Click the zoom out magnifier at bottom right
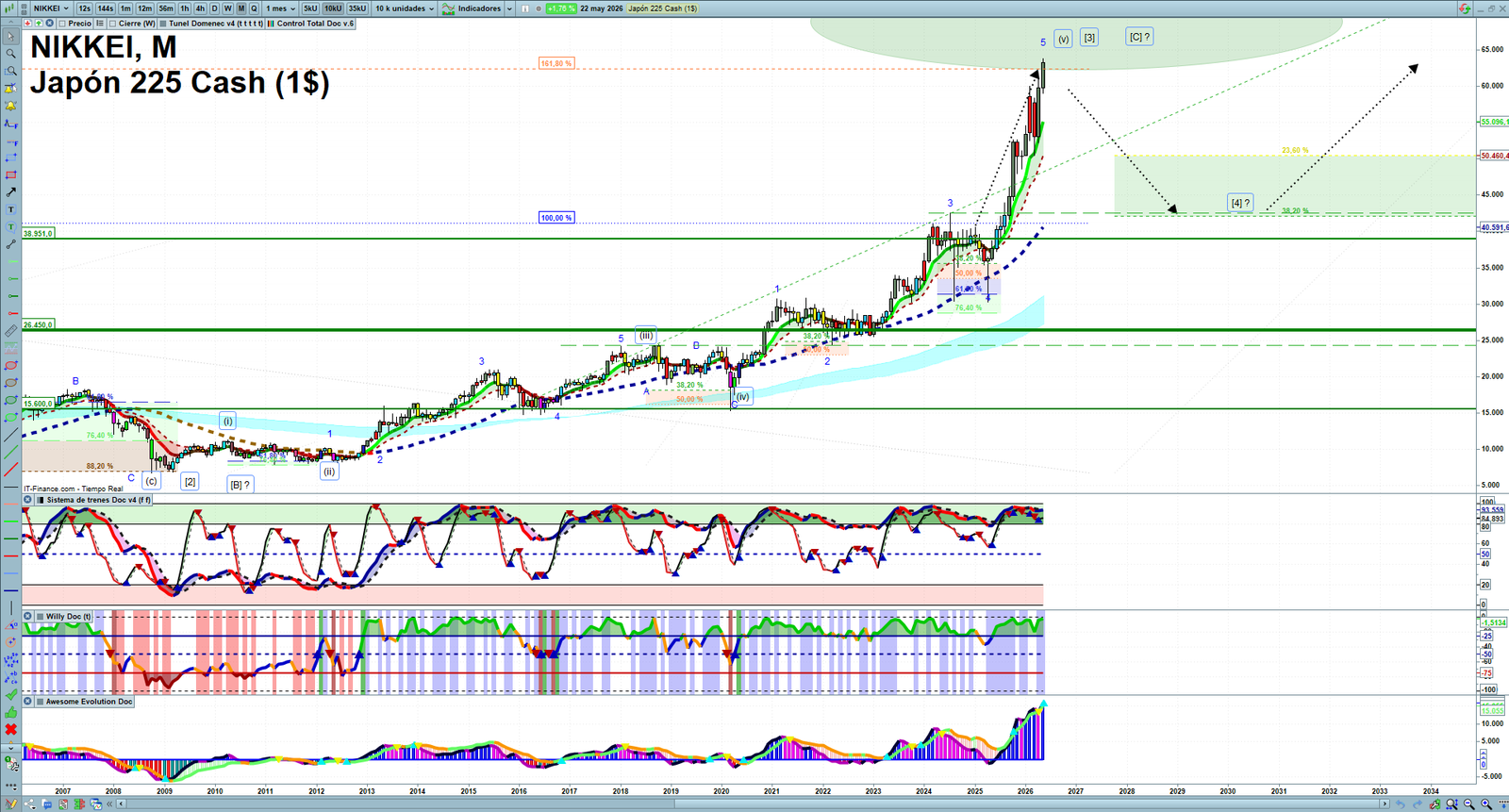The image size is (1509, 812). 1468,804
